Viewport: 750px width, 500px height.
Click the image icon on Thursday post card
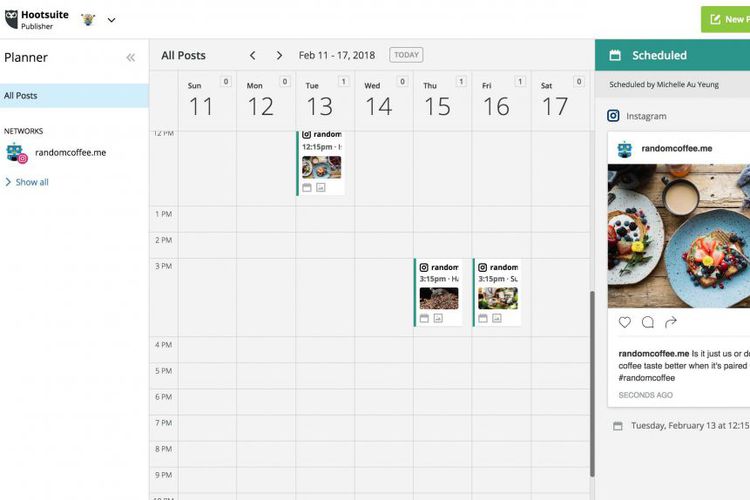click(438, 318)
